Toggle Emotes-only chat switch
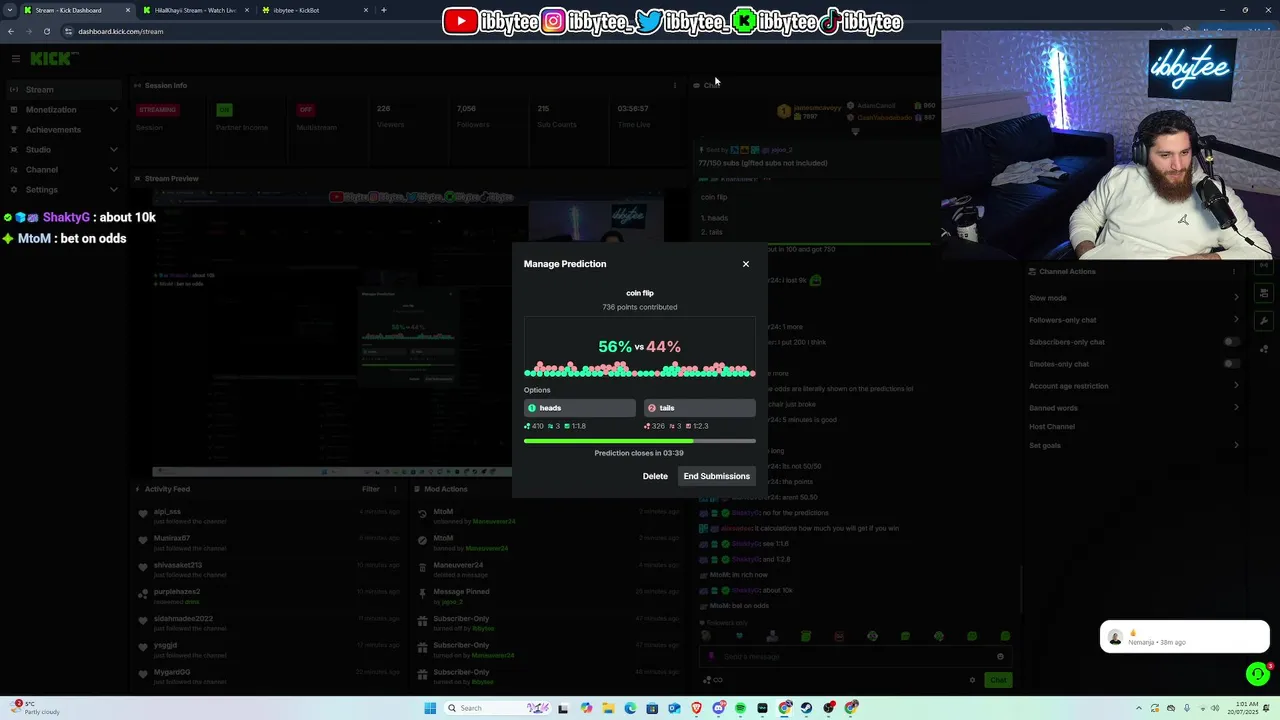 [x=1231, y=364]
